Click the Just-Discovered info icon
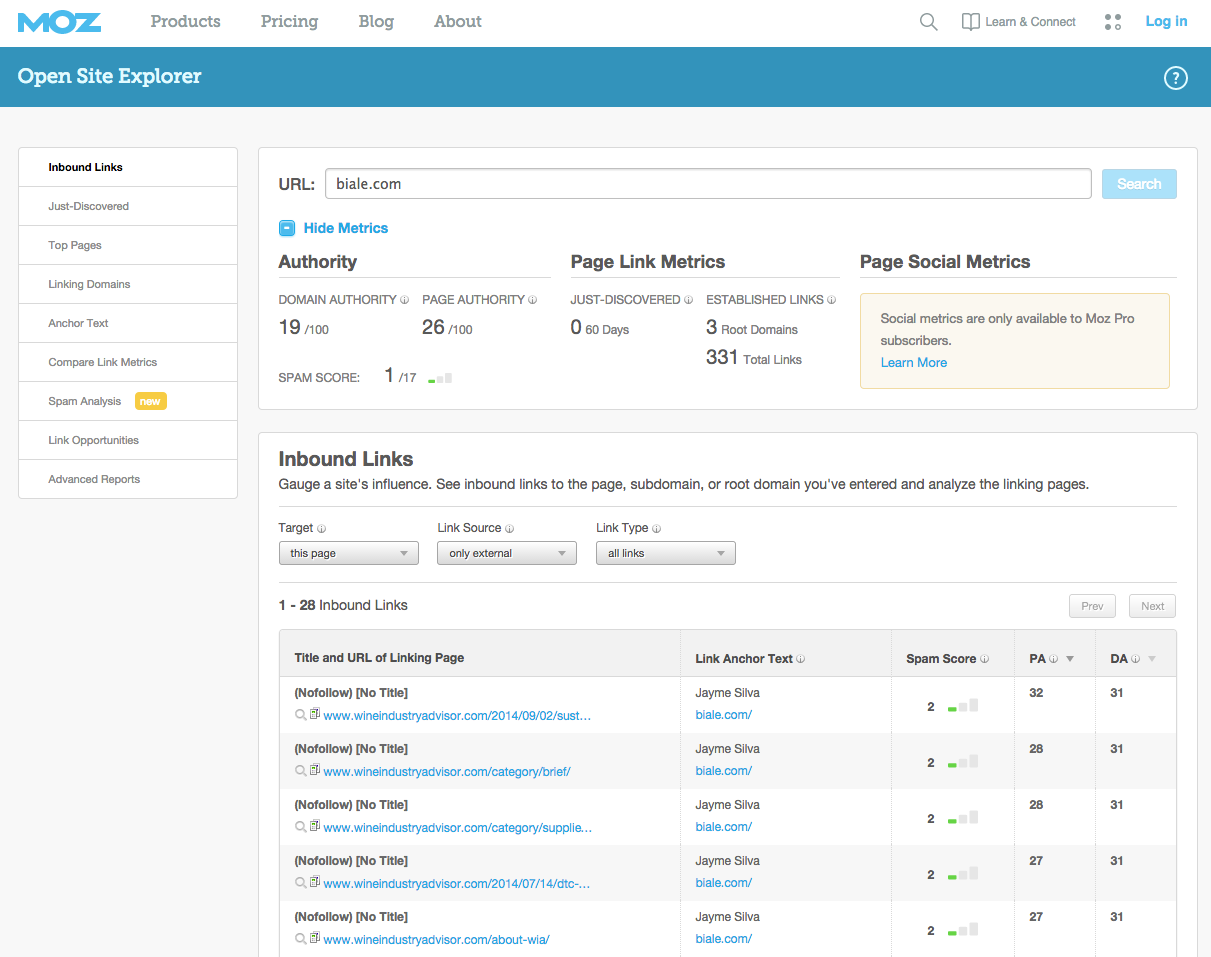1211x957 pixels. point(689,300)
